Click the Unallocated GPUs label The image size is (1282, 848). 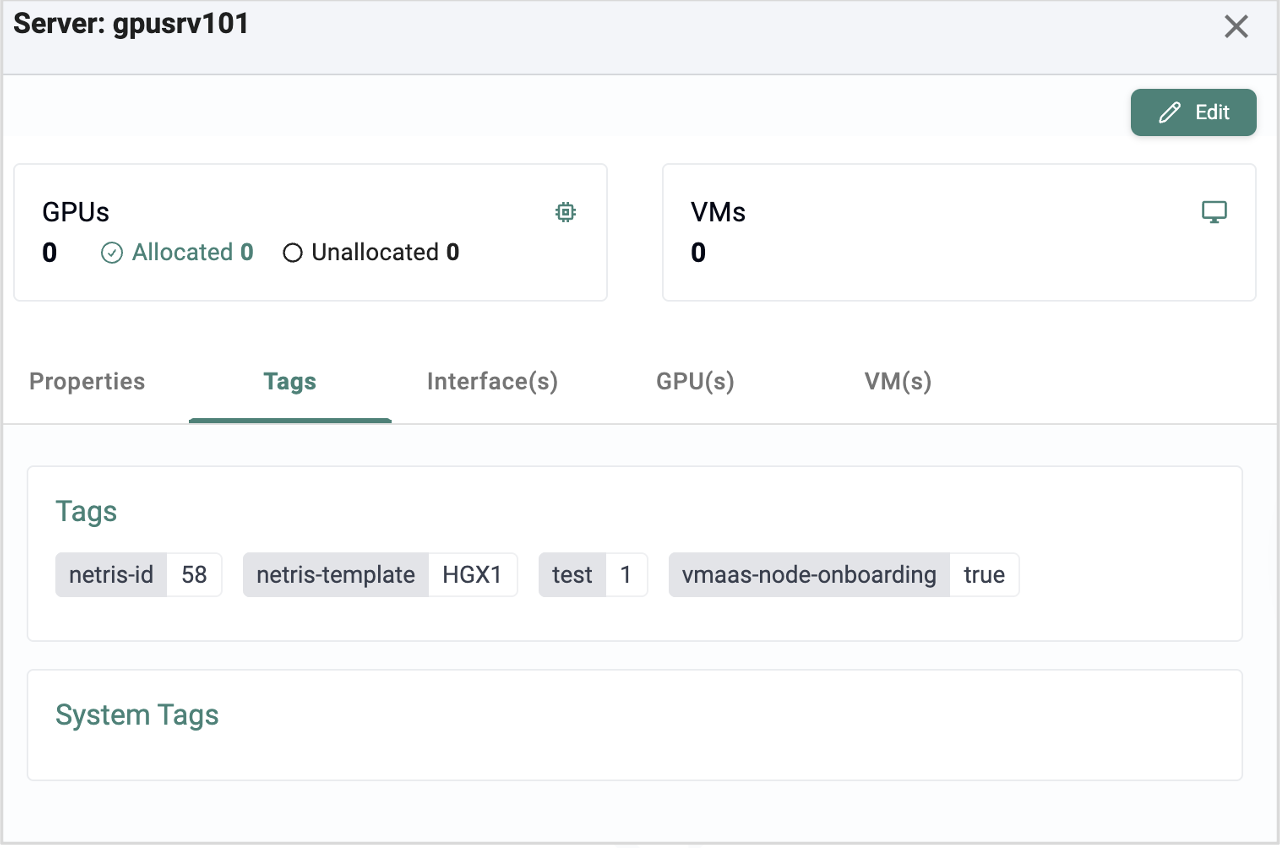pos(375,253)
